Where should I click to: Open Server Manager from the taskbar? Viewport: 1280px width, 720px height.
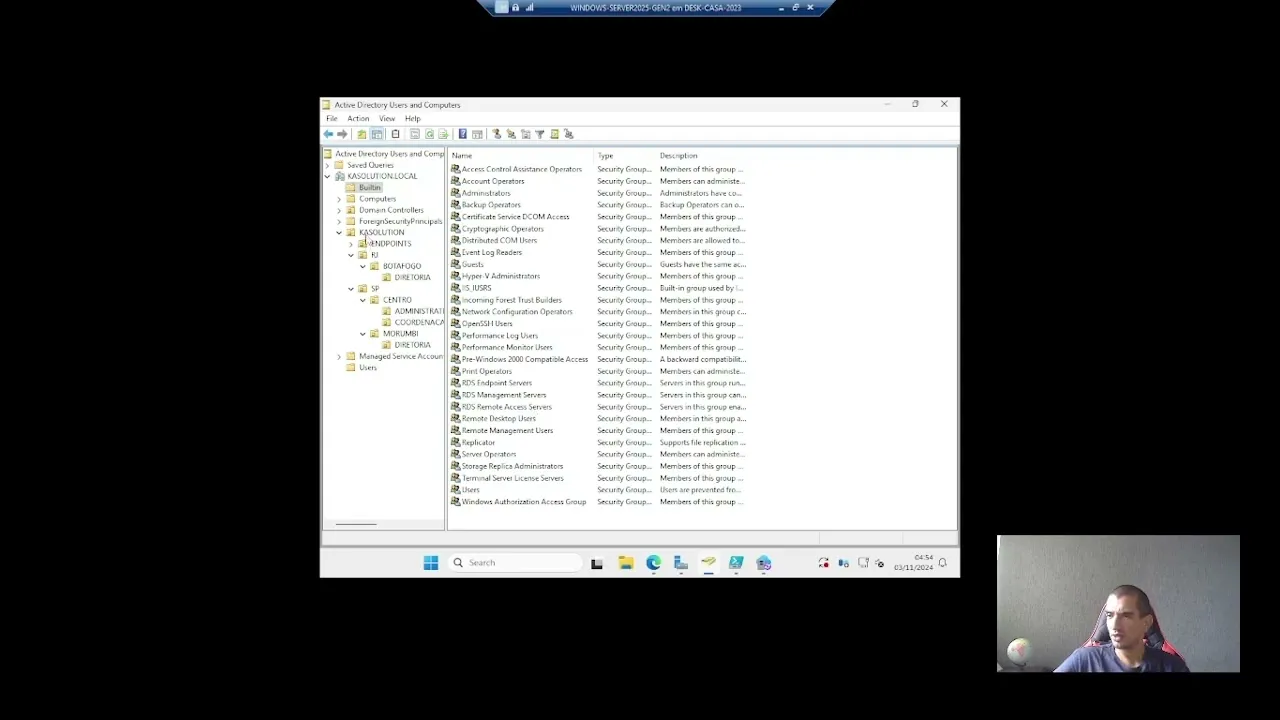click(x=681, y=563)
